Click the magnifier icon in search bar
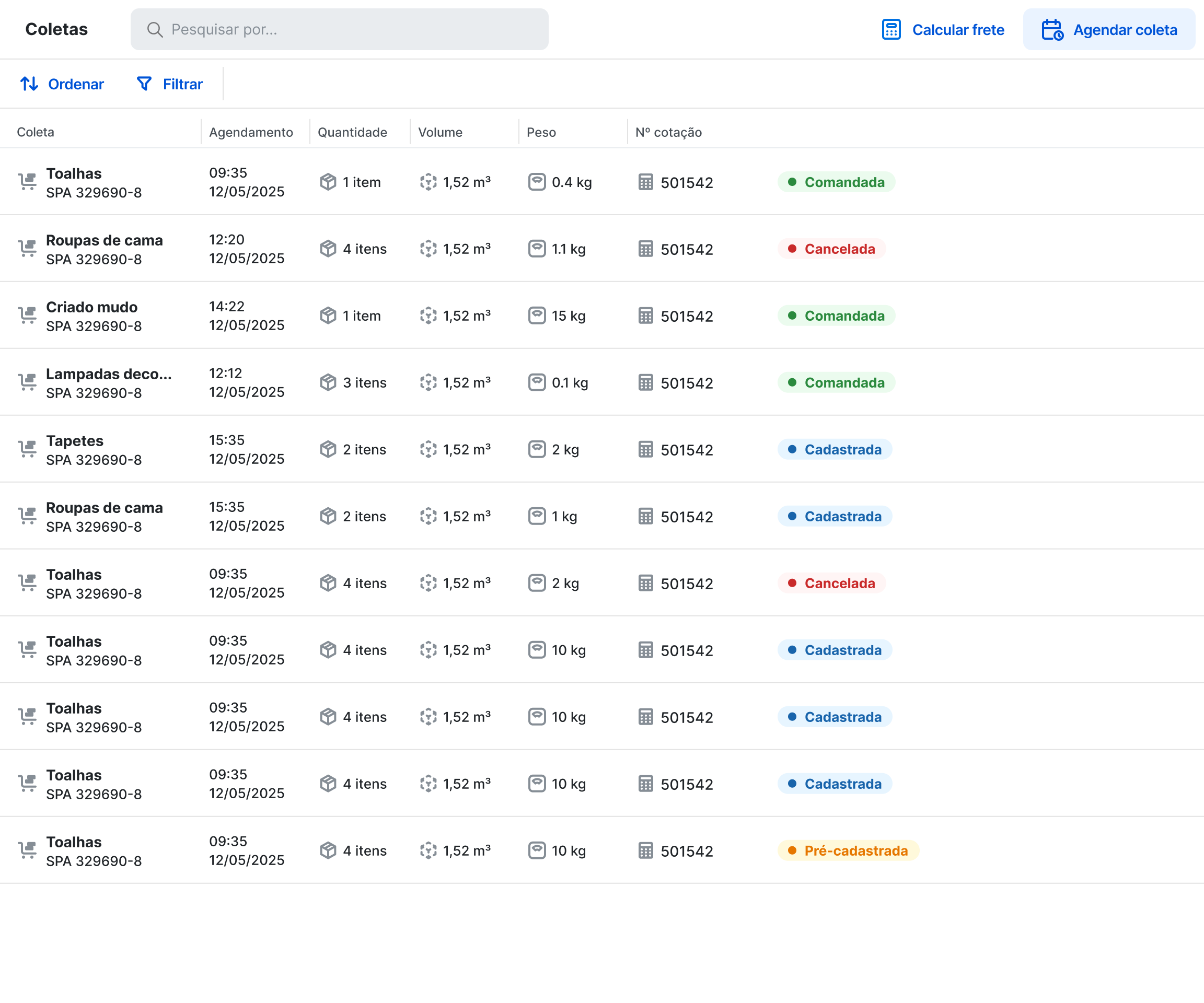This screenshot has width=1204, height=1003. click(155, 29)
